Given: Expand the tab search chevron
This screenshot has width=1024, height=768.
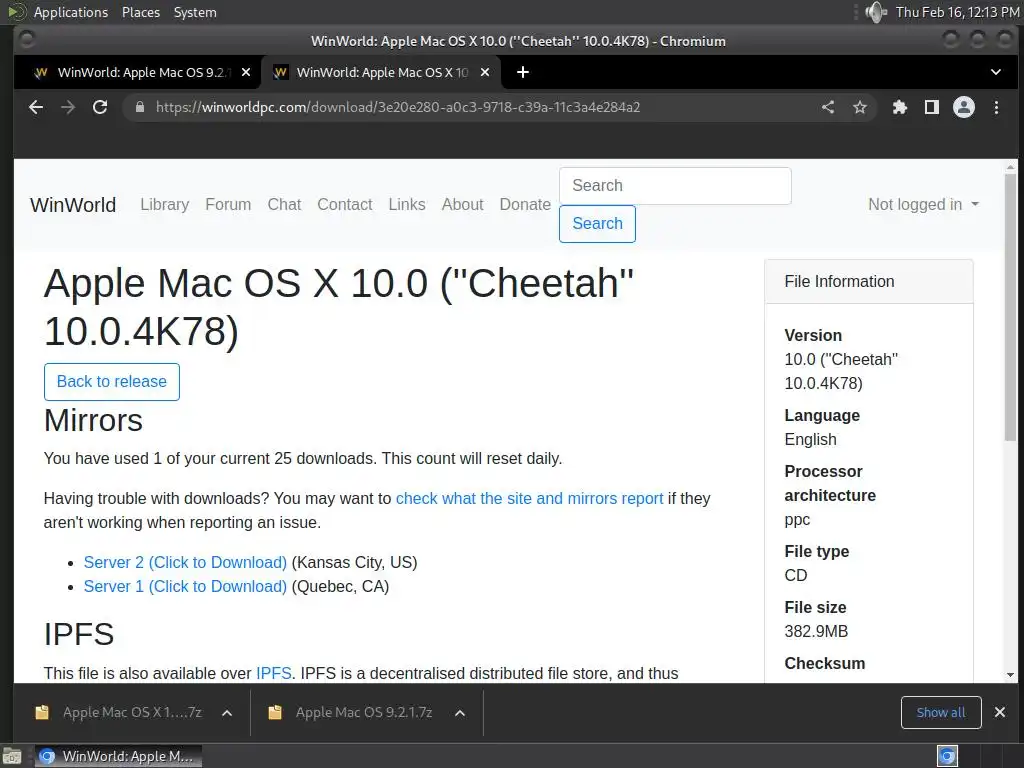Looking at the screenshot, I should (996, 72).
